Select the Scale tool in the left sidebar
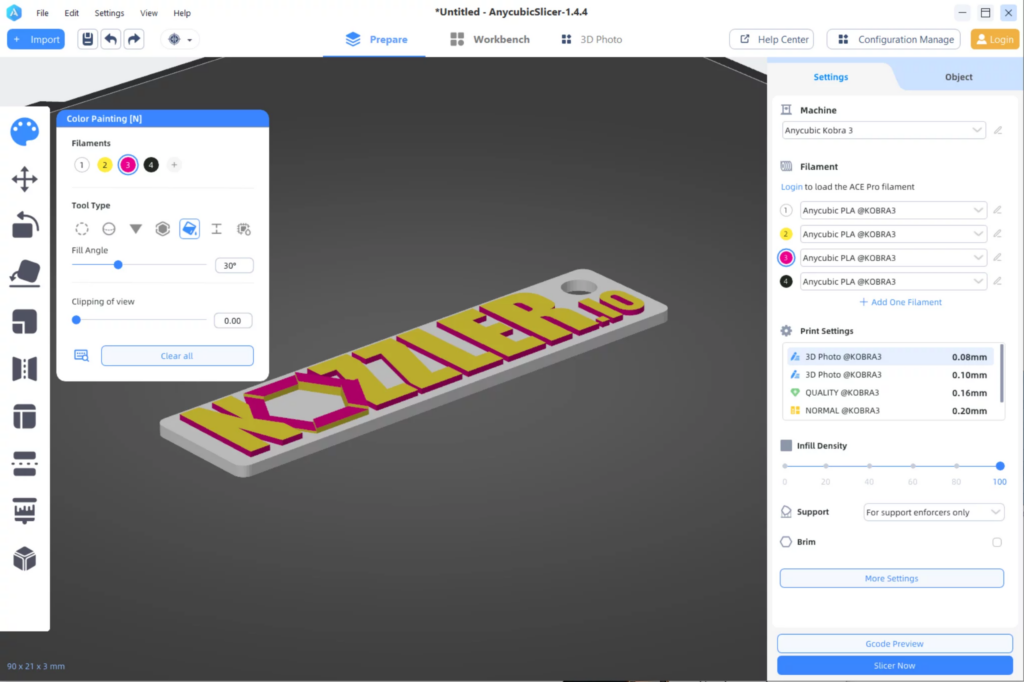Viewport: 1024px width, 682px height. pos(25,321)
